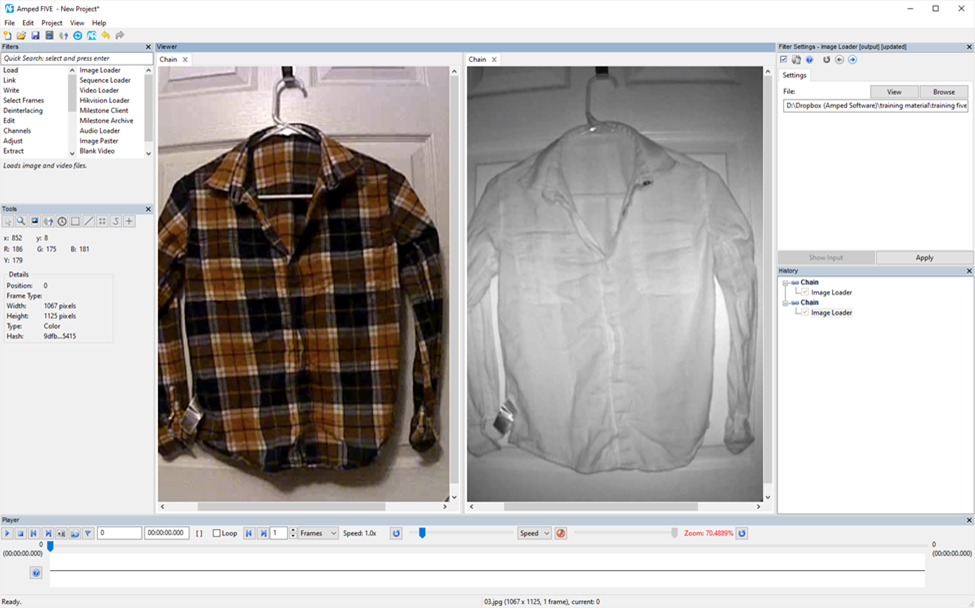The image size is (975, 608).
Task: Select the magnifier Zoom tool in Tools
Action: click(21, 221)
